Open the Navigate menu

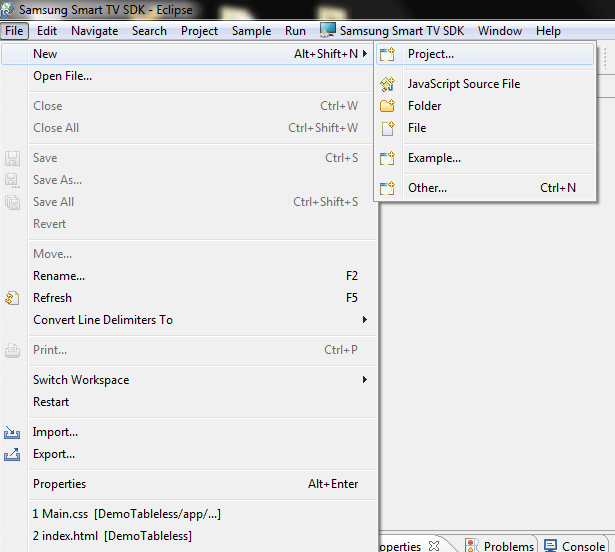click(95, 31)
